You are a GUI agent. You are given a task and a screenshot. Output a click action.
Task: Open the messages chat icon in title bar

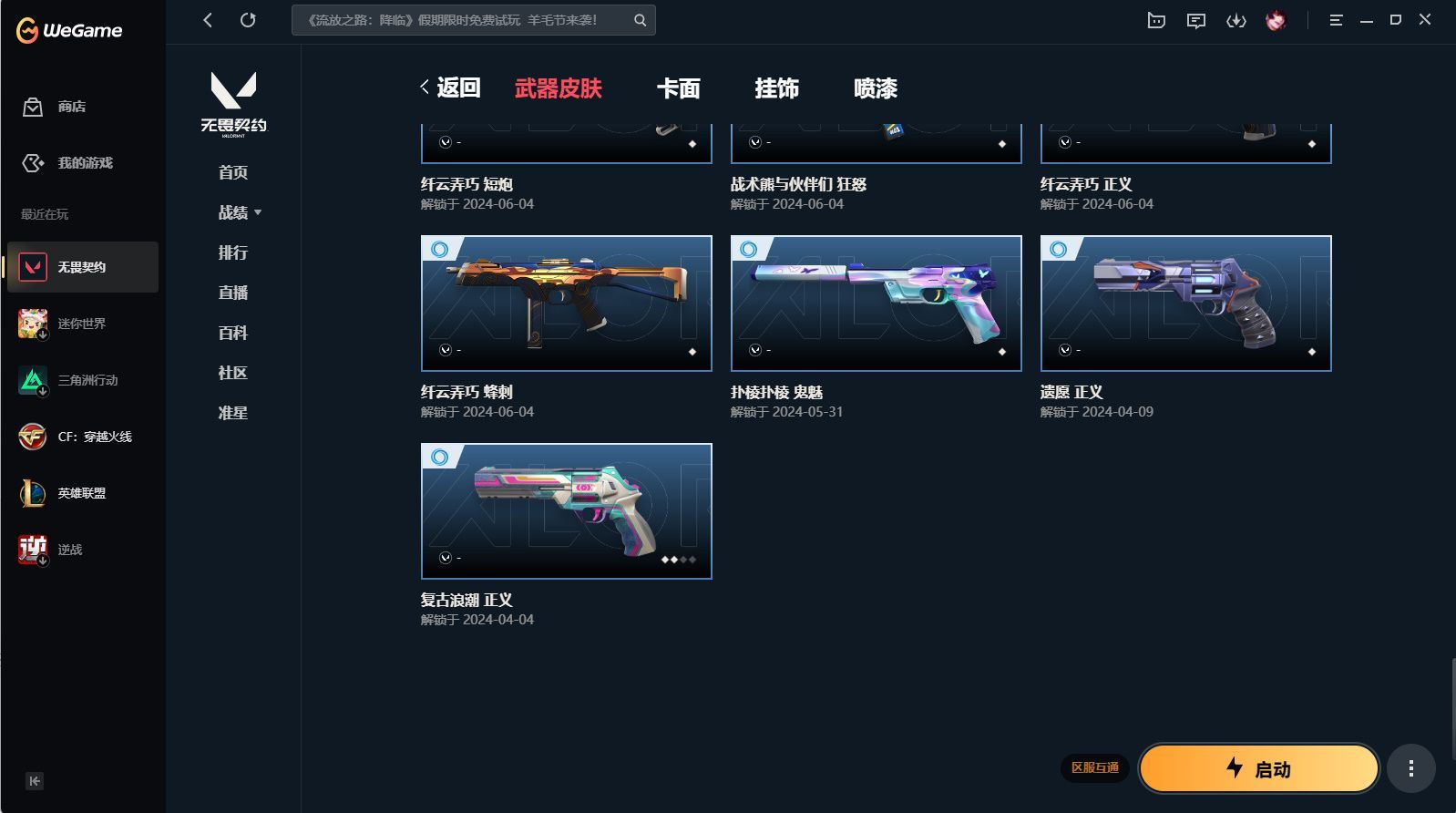(x=1196, y=20)
